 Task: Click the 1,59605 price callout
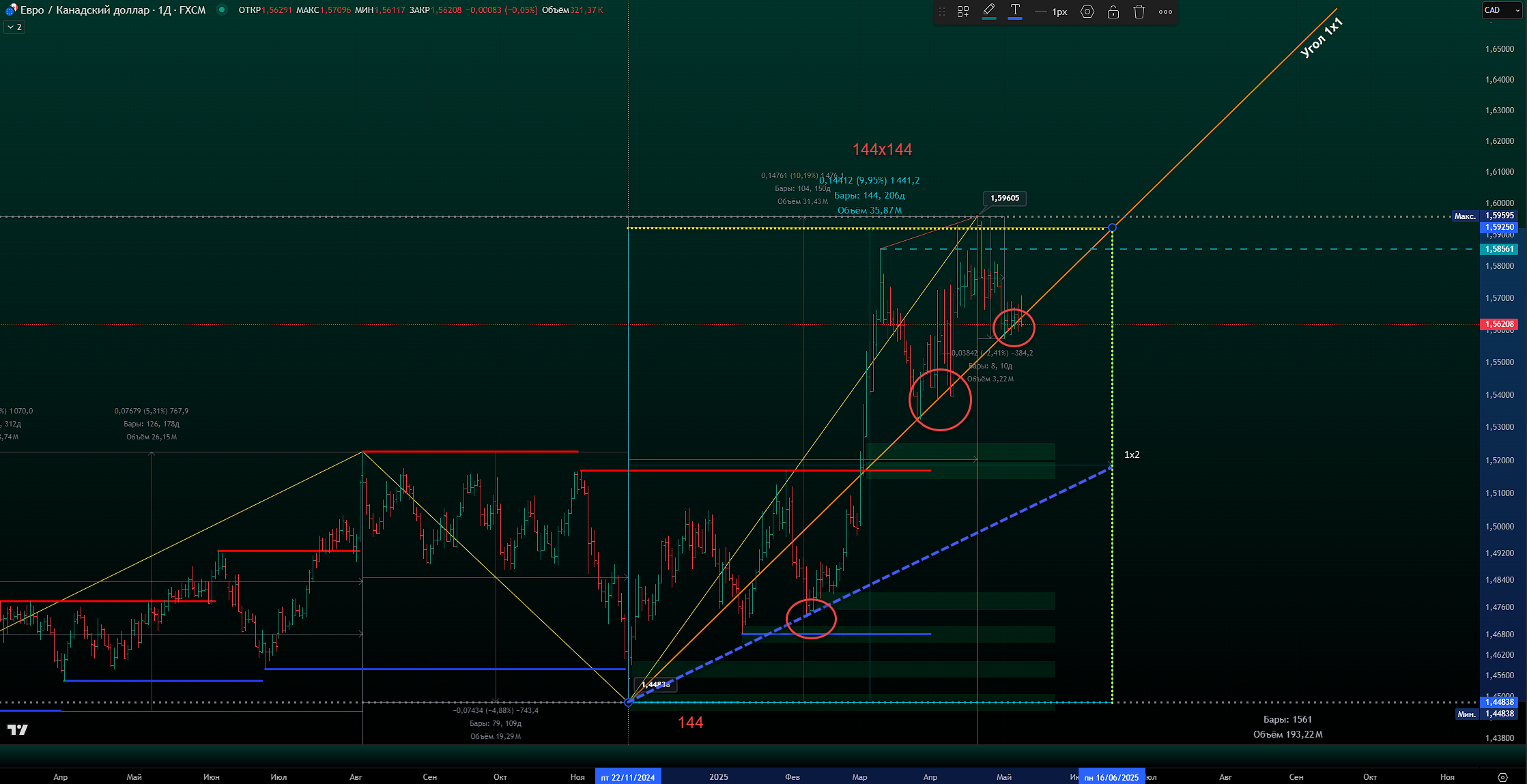(1004, 198)
